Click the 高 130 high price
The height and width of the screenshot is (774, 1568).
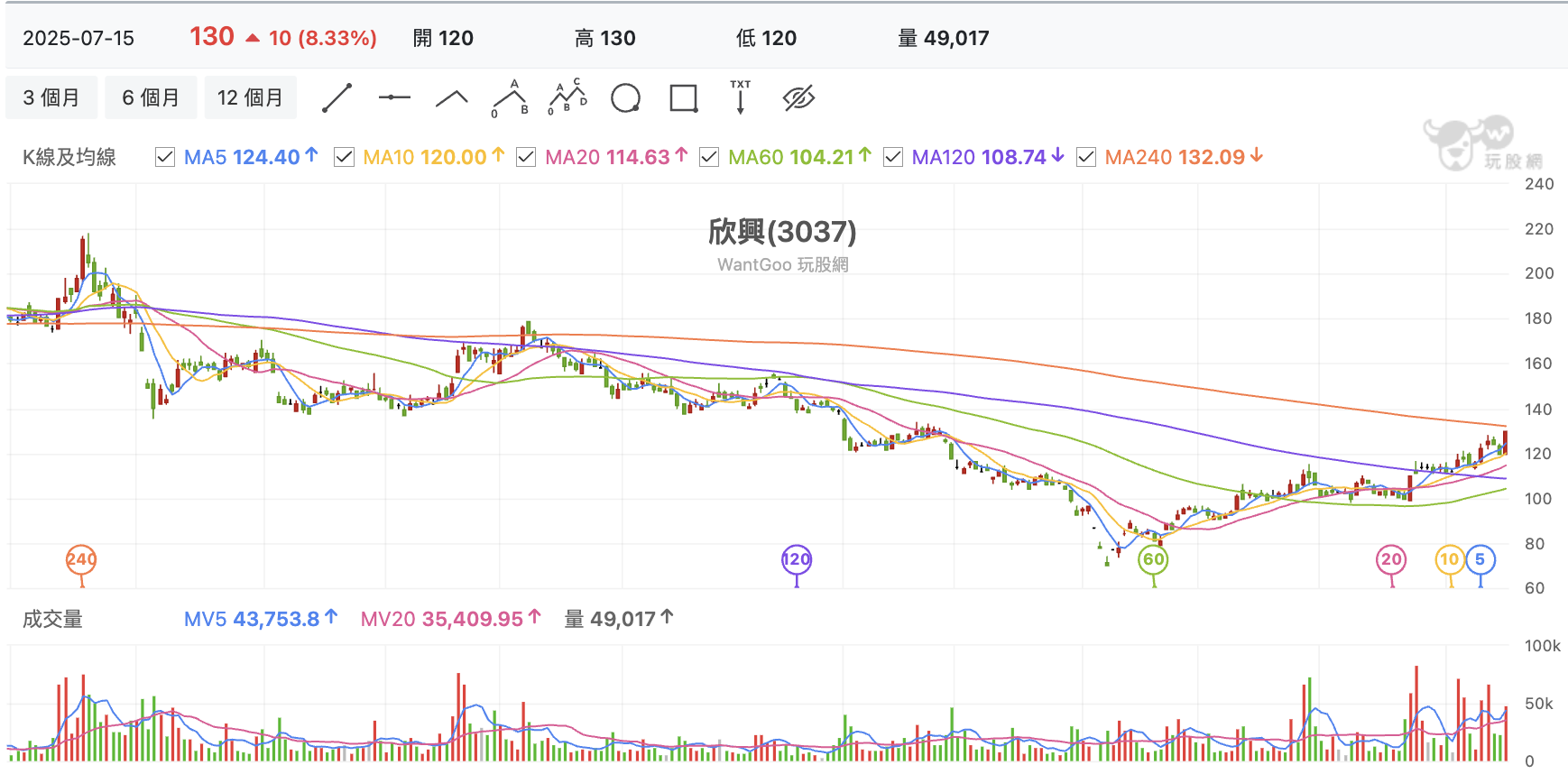coord(605,38)
